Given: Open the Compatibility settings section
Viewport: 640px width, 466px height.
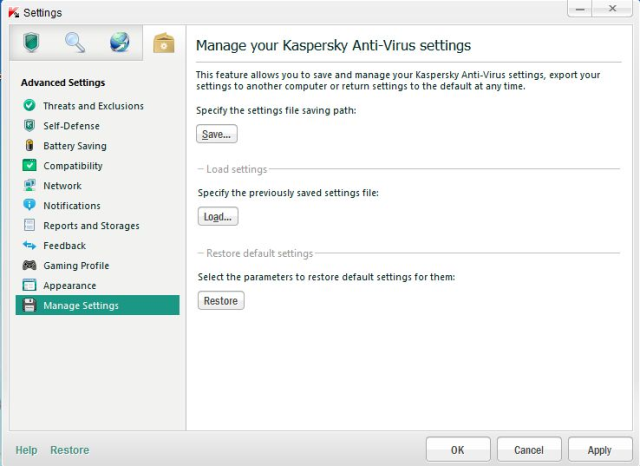Looking at the screenshot, I should (x=72, y=166).
